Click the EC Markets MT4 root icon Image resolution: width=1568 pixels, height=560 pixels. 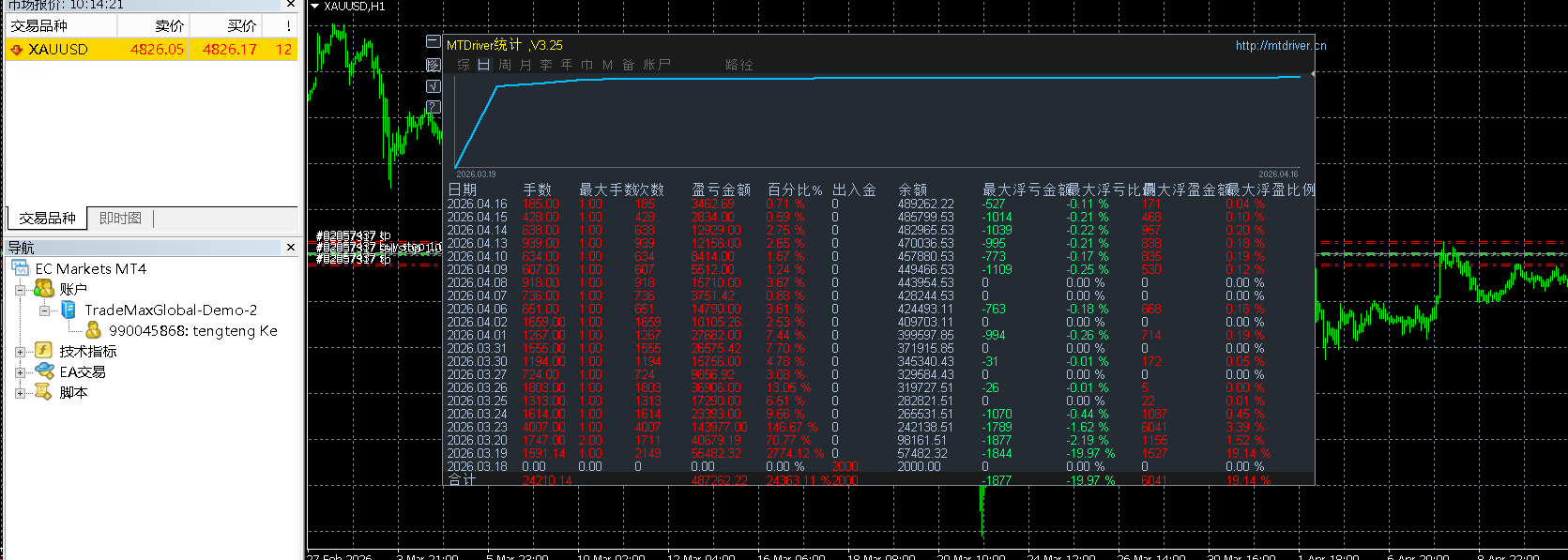21,268
